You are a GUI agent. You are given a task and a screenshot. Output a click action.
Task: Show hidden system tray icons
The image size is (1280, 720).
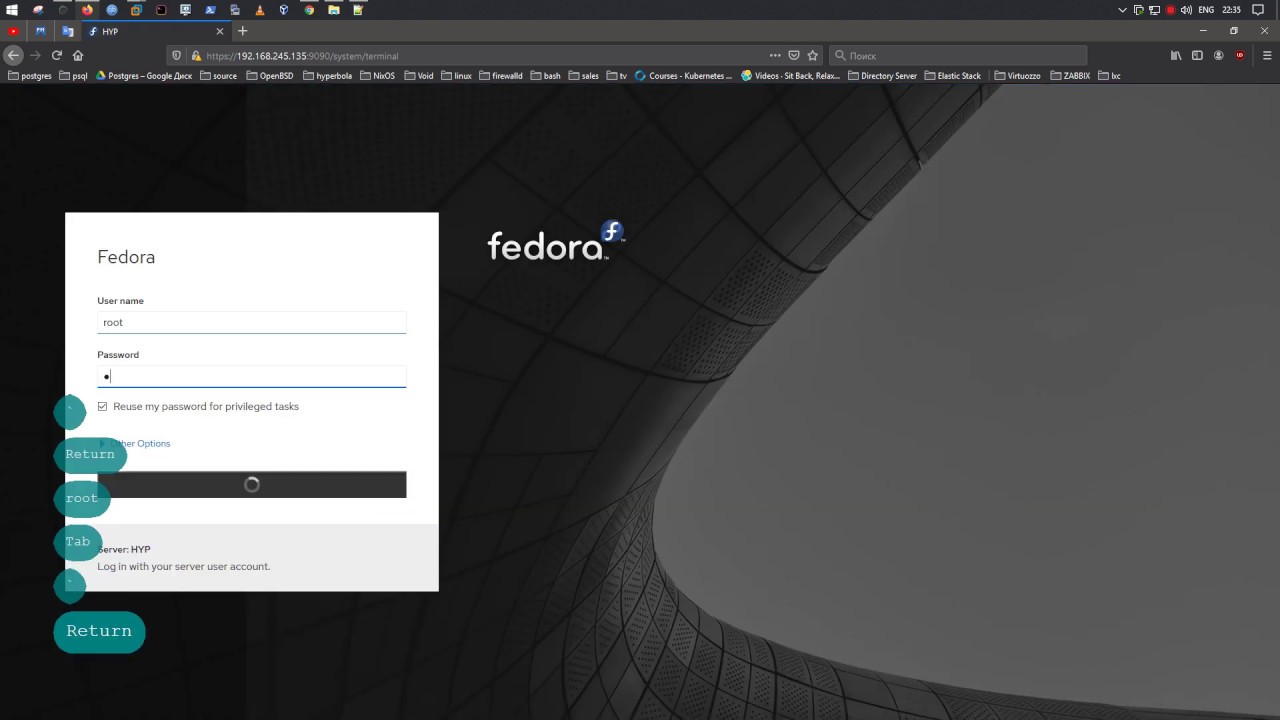(1122, 10)
